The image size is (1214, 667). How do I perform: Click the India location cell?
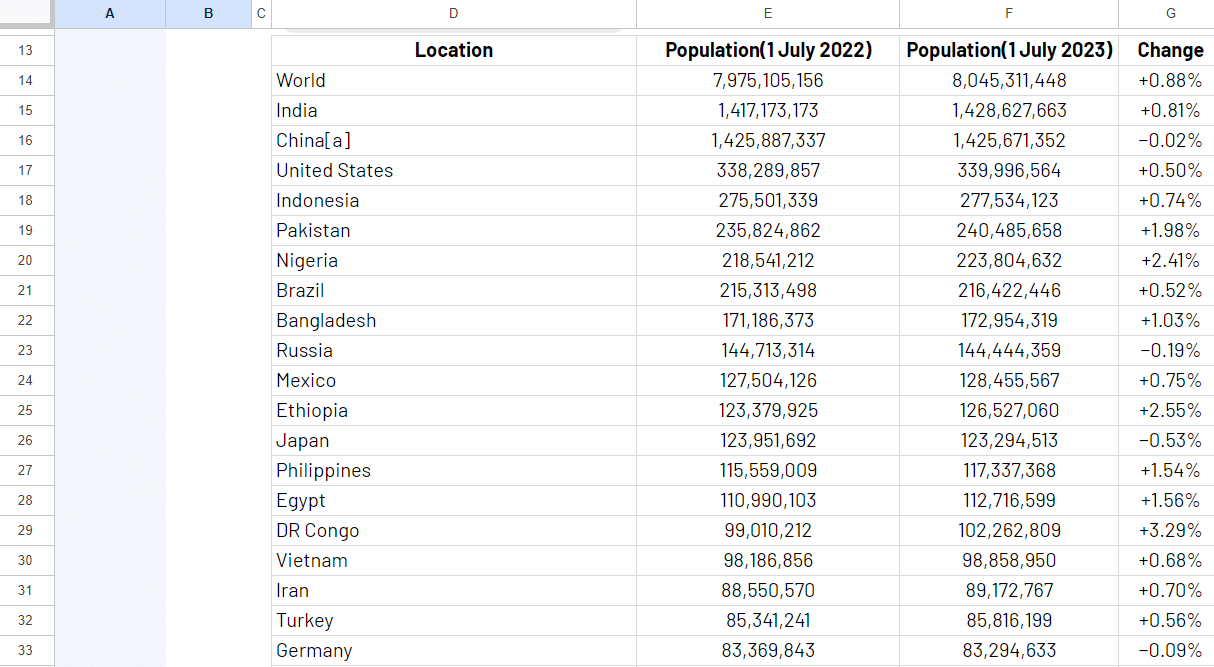click(453, 110)
